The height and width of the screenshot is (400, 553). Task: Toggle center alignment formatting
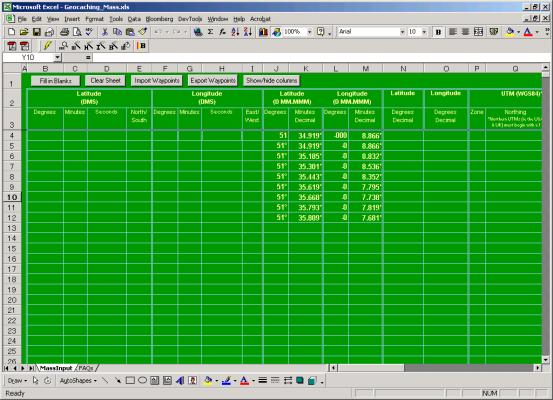tap(466, 32)
